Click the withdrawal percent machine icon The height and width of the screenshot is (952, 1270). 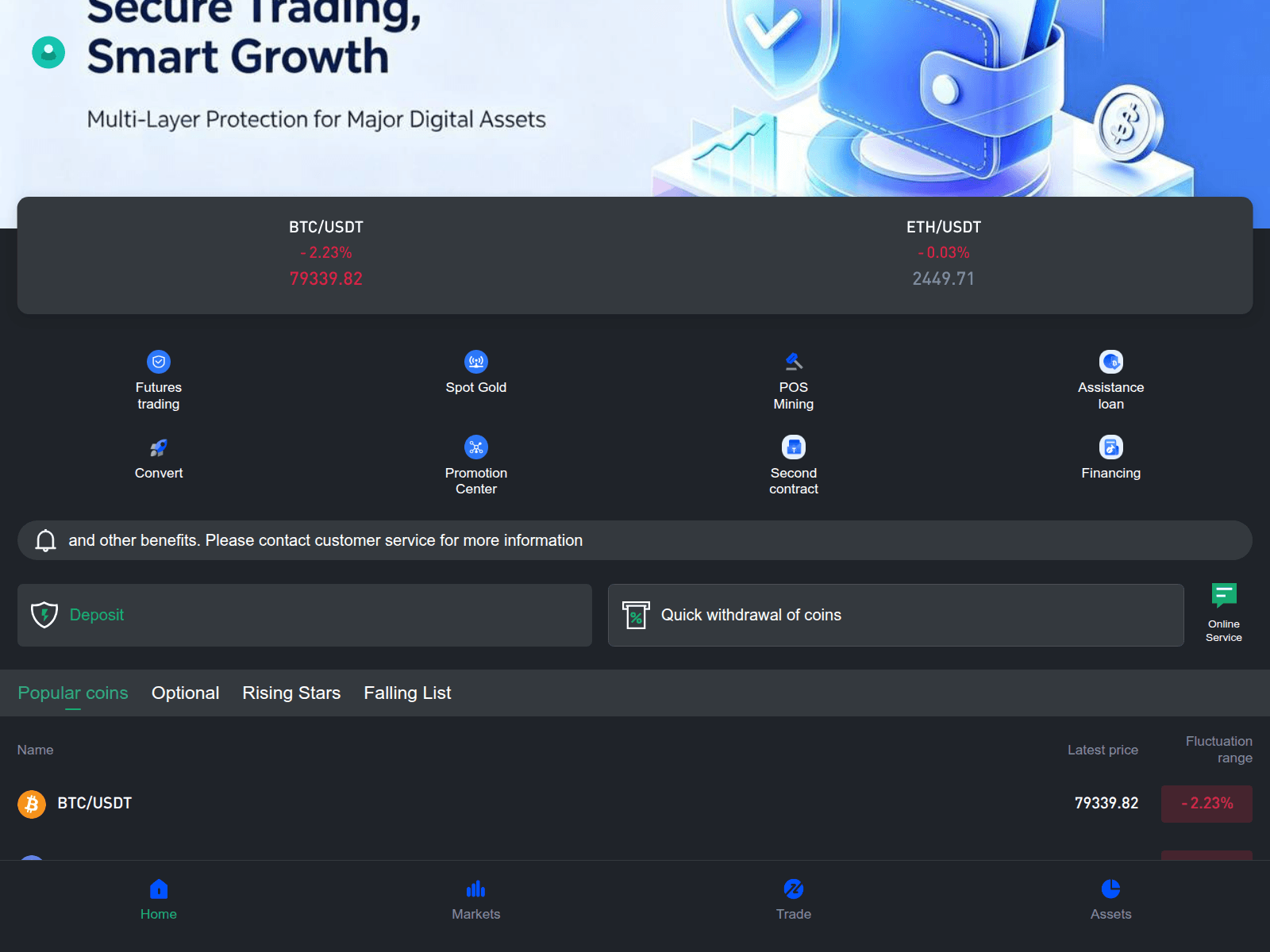point(636,615)
